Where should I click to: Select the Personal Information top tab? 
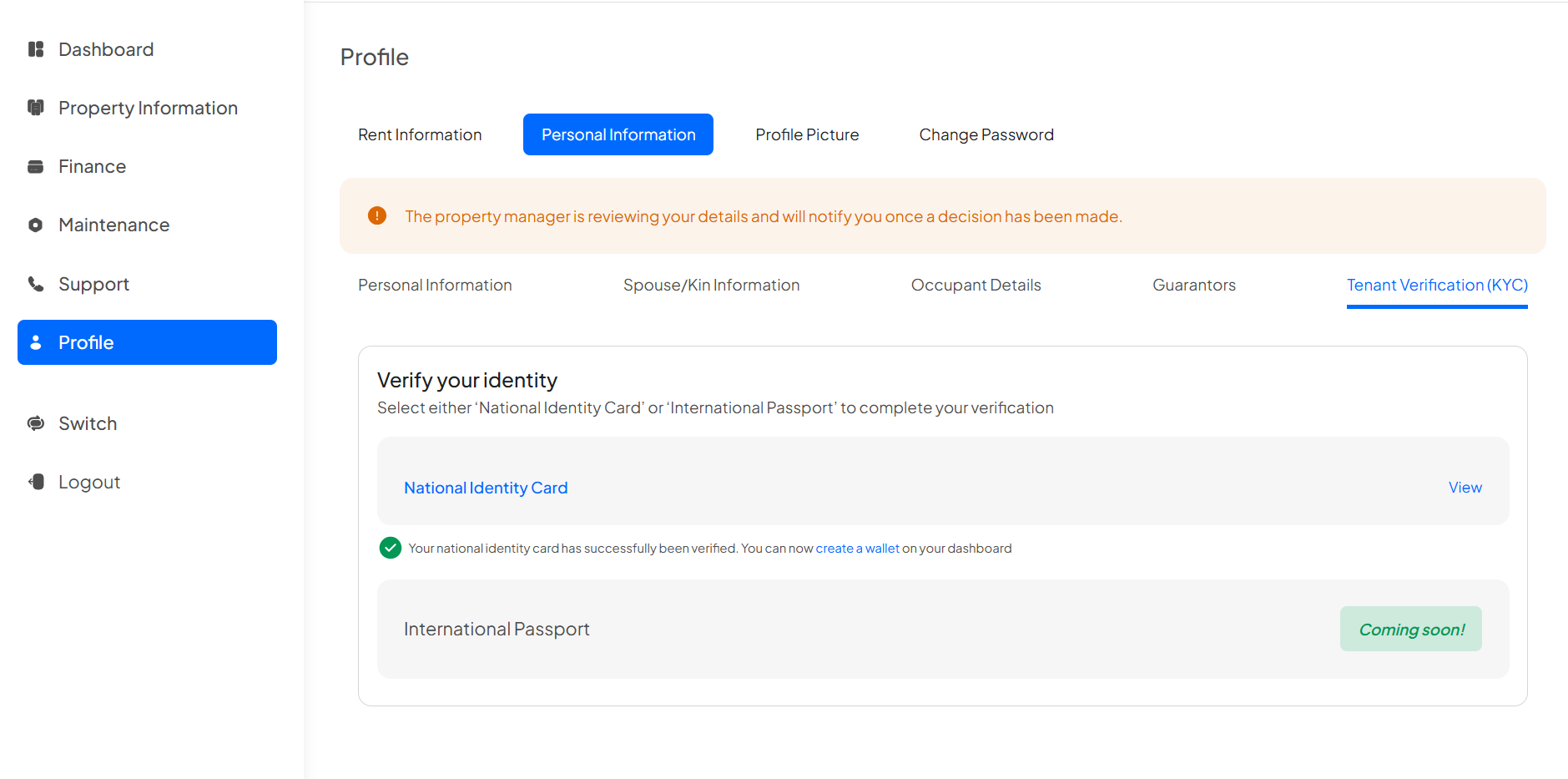pos(618,134)
